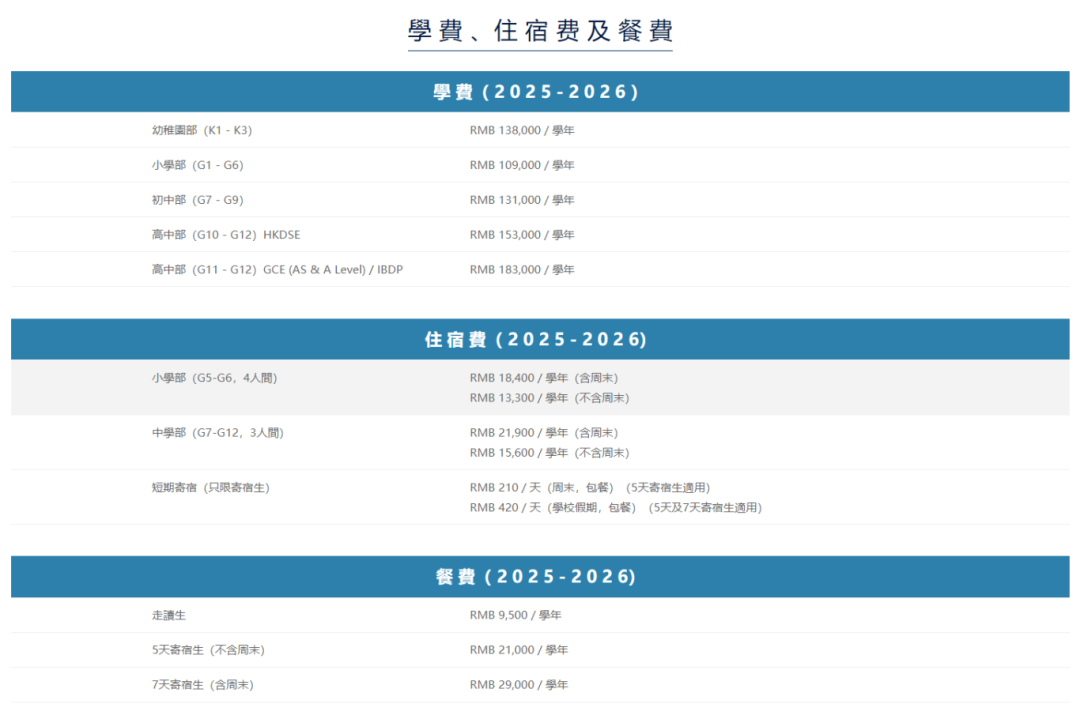Select the RMB 29,000 / 學年 meal fee
The height and width of the screenshot is (719, 1080).
(518, 685)
